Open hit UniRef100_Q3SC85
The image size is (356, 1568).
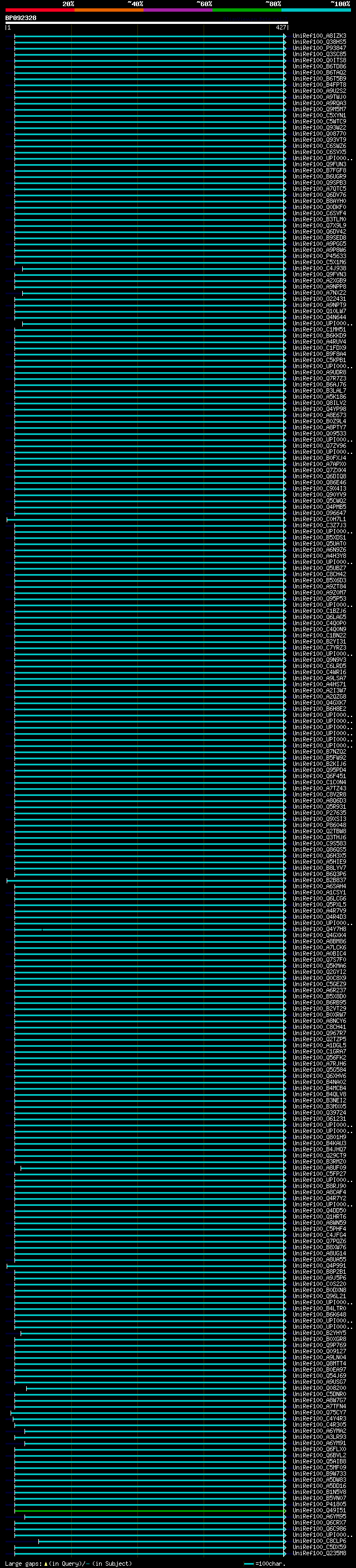click(319, 54)
